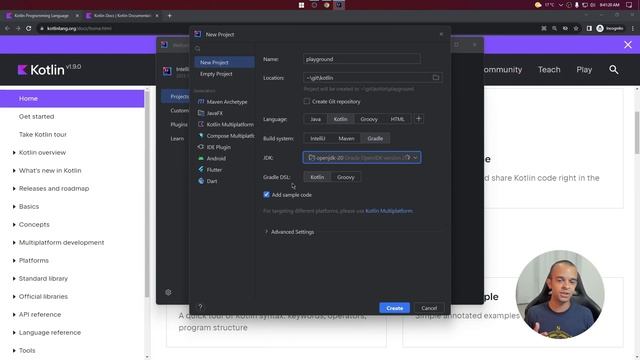Go back in the browser
The height and width of the screenshot is (360, 640).
point(7,28)
